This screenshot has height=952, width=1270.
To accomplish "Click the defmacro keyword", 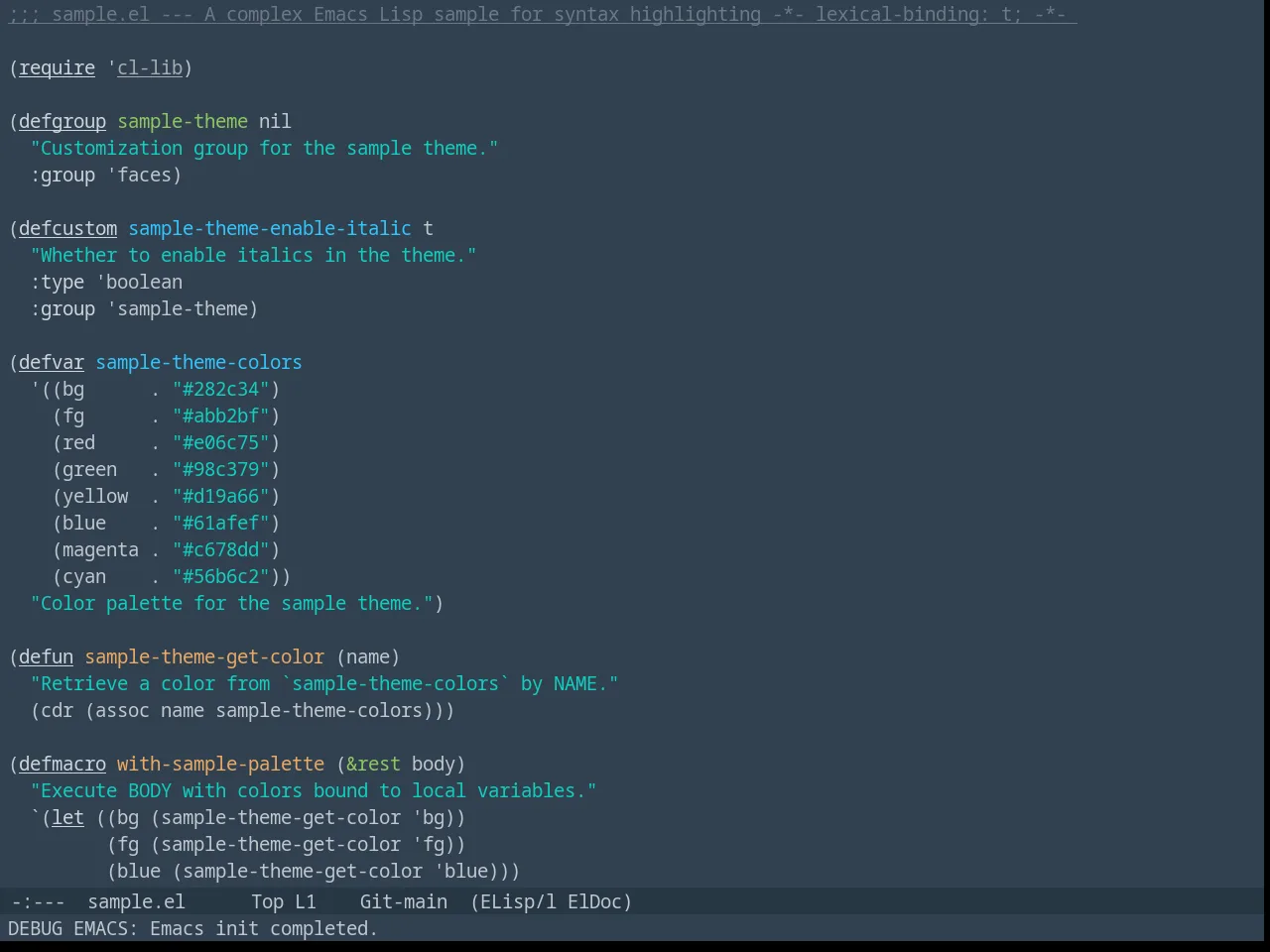I will tap(63, 764).
